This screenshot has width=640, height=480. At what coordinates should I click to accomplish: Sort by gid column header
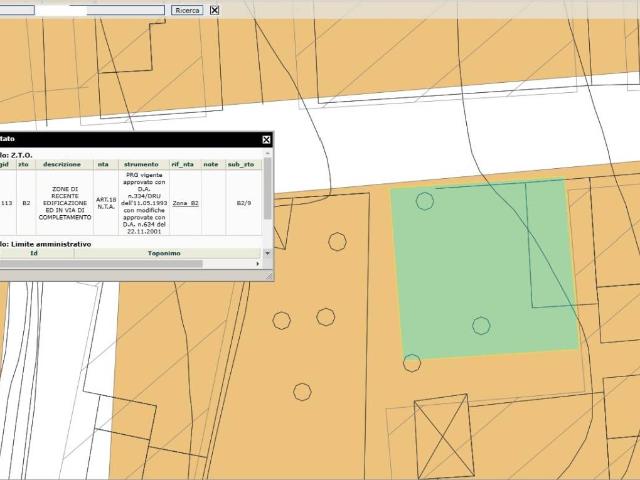tap(6, 164)
